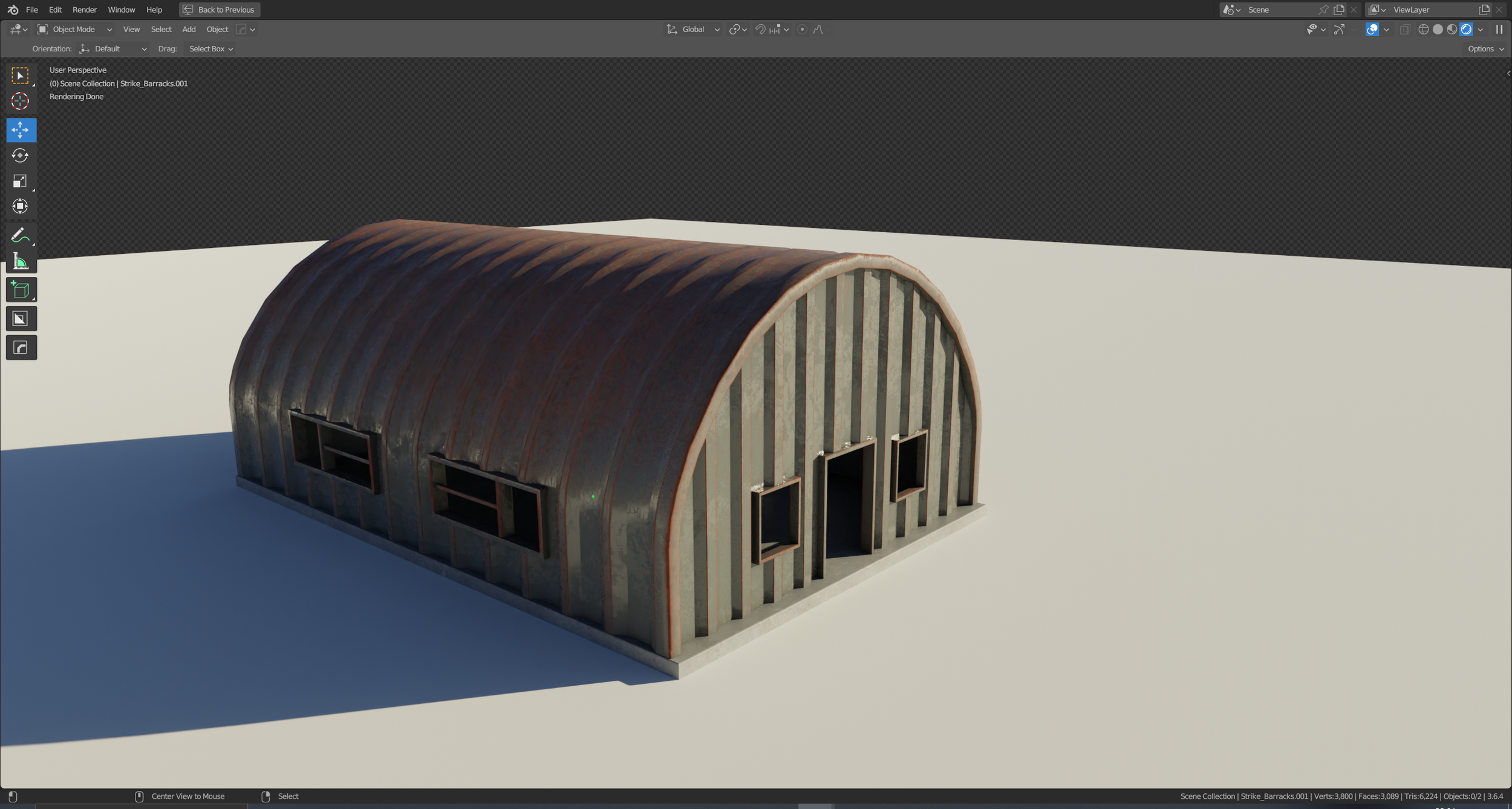Activate the Rotate tool

click(x=20, y=155)
